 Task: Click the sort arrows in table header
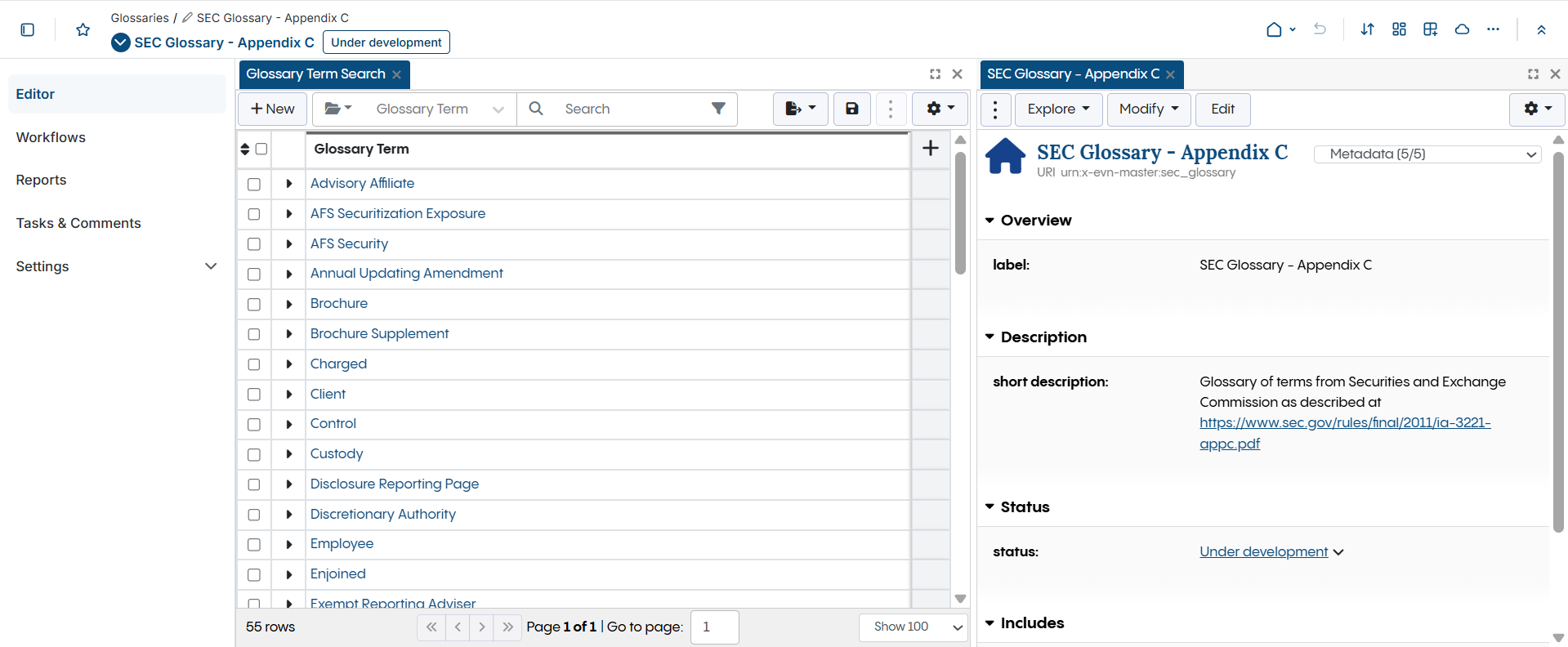click(x=244, y=149)
